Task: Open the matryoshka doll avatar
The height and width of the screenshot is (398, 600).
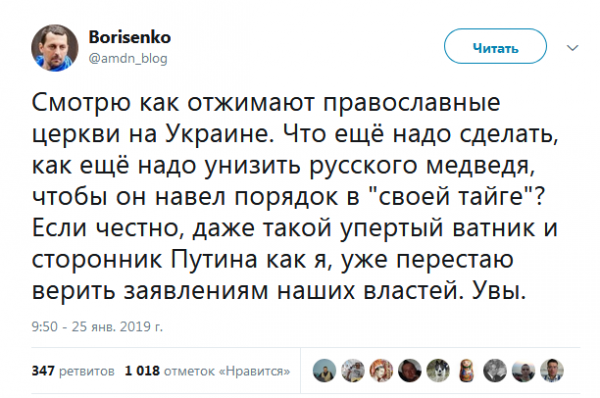Action: point(466,371)
